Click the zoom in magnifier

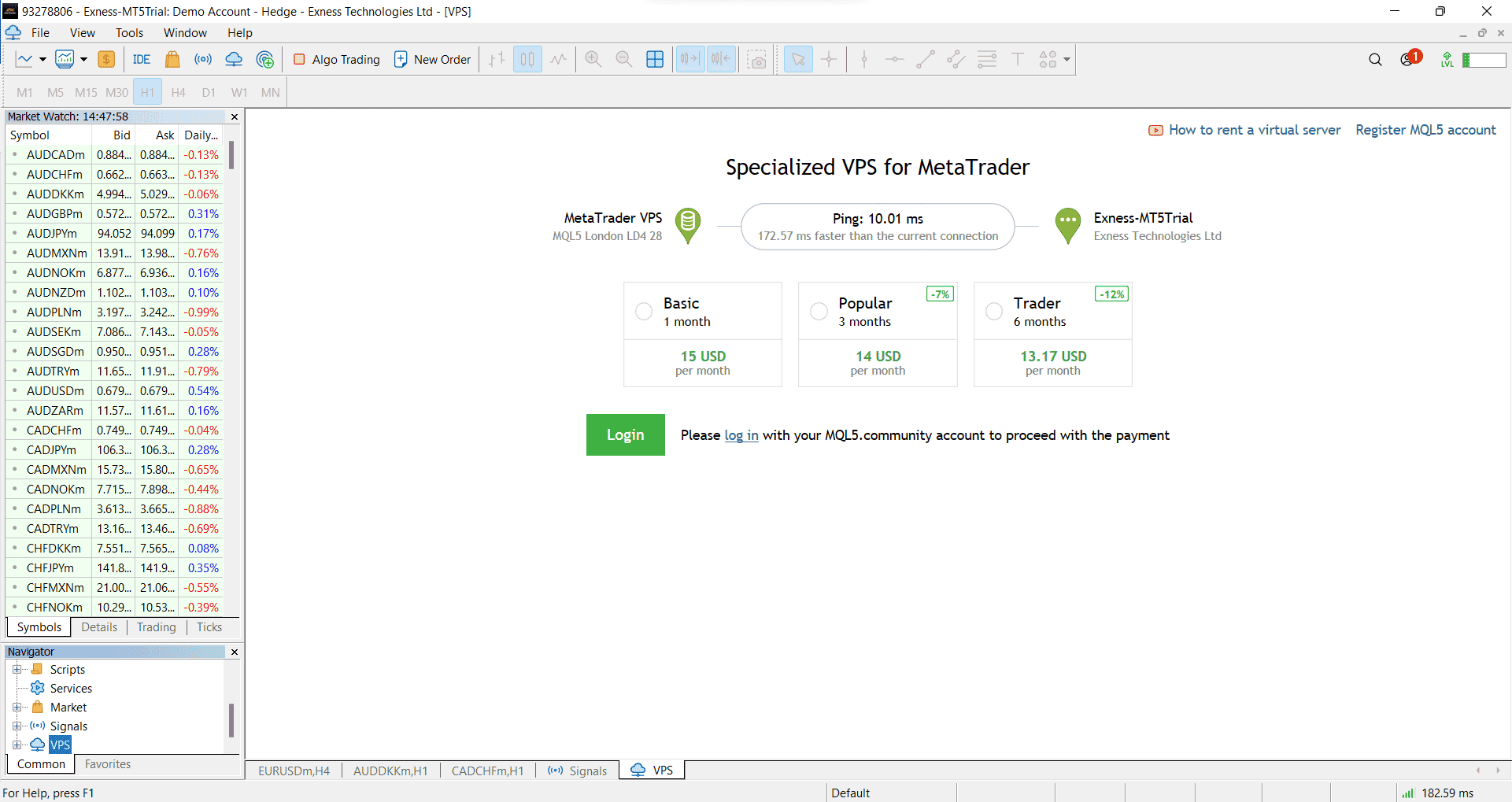point(593,59)
